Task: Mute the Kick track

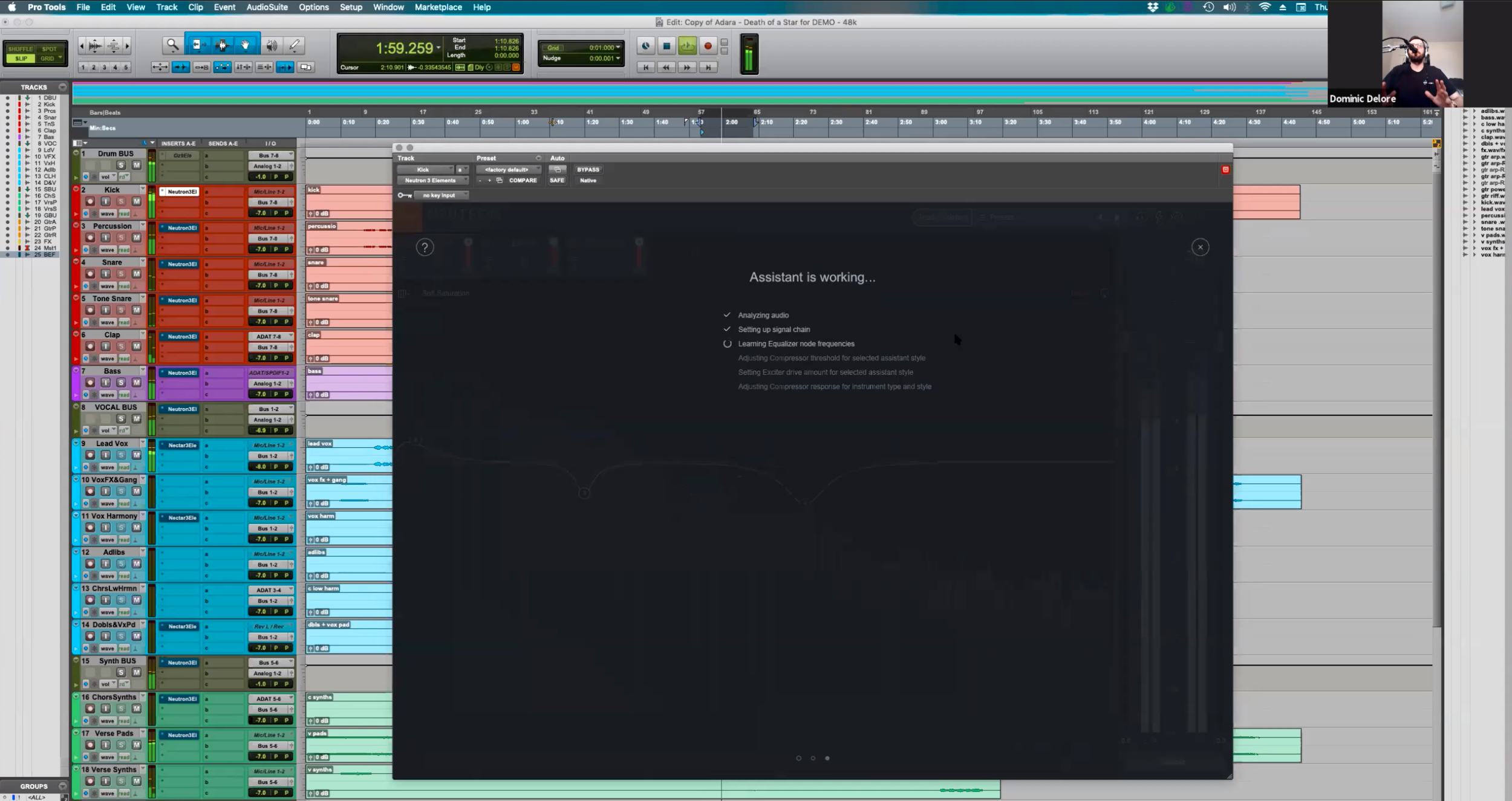Action: point(137,201)
